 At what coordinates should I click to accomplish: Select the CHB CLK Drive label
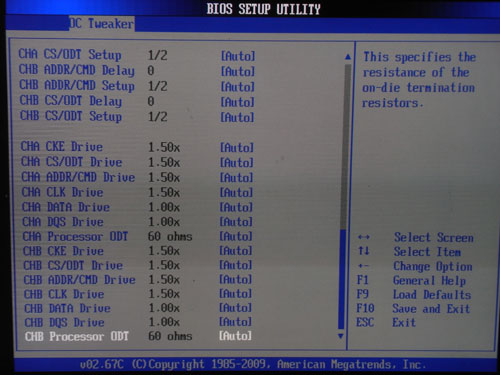click(x=64, y=294)
